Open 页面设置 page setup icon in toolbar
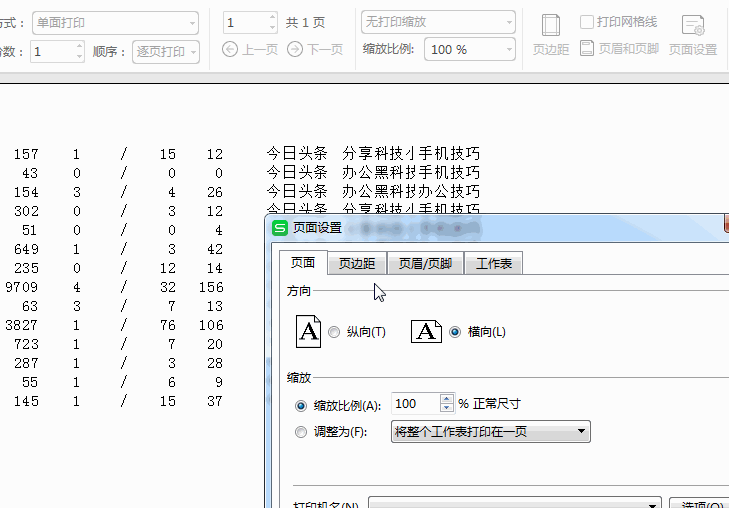The width and height of the screenshot is (729, 508). tap(693, 25)
